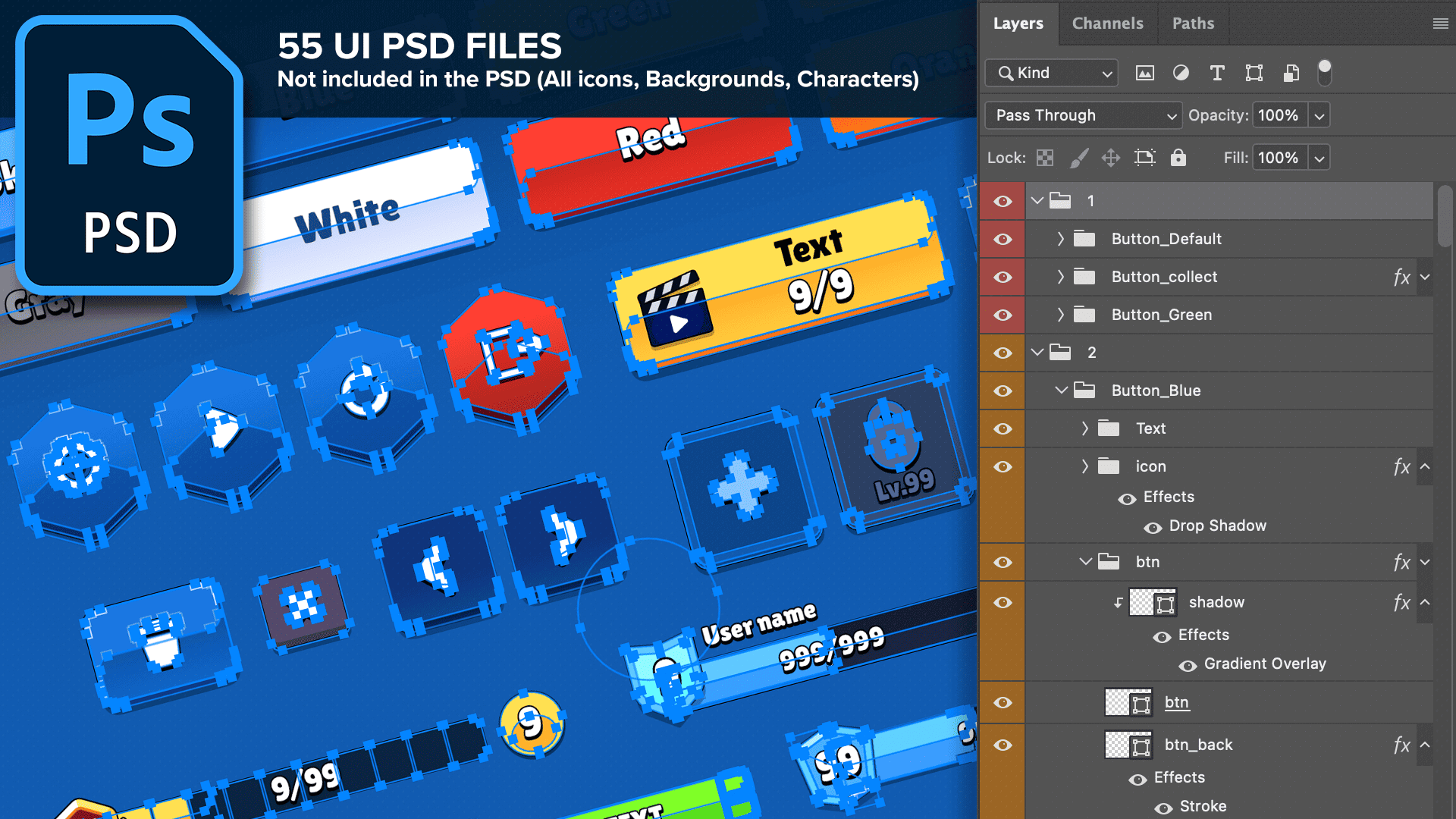Filter layers by shape layer type

coord(1254,73)
